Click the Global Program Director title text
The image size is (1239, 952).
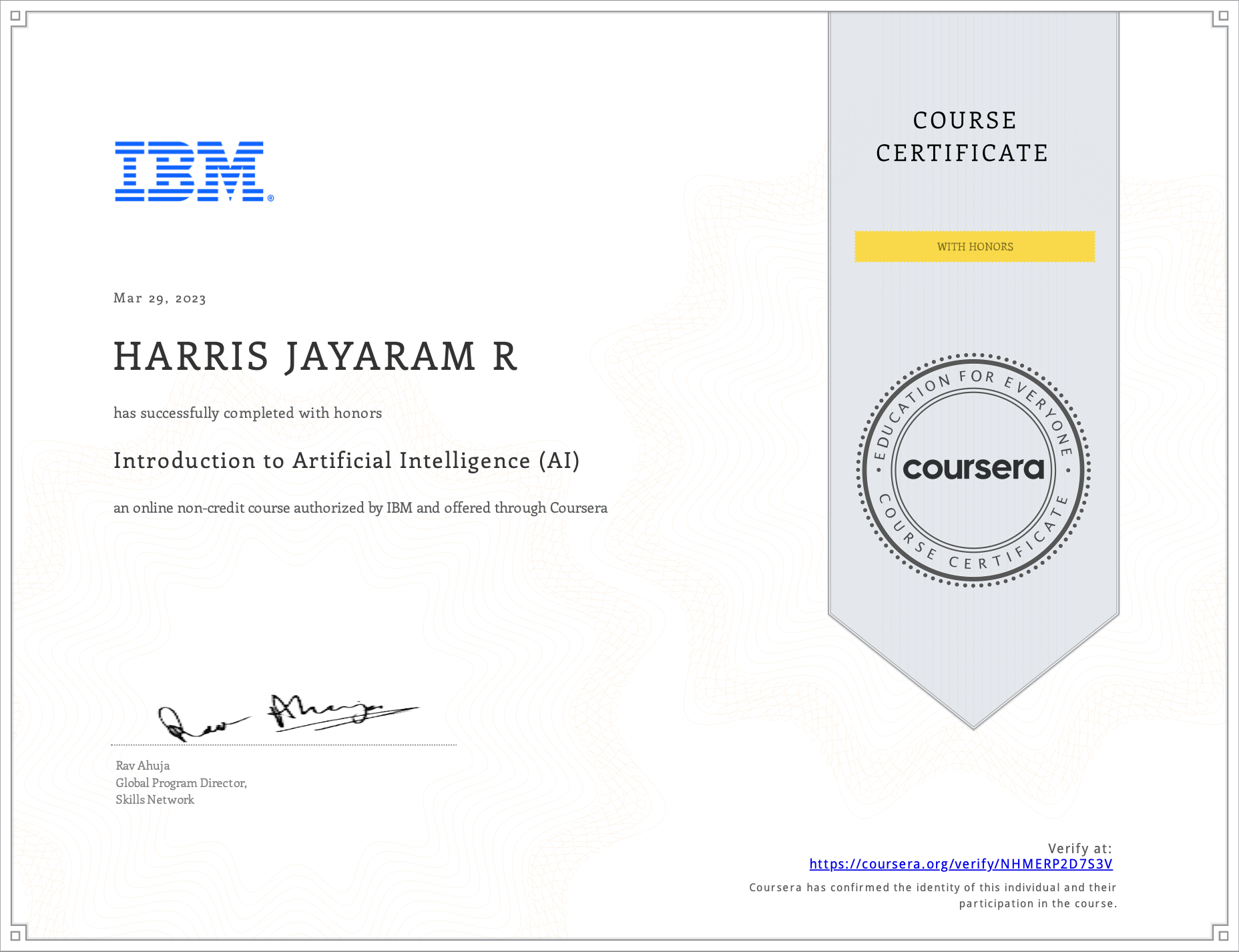point(182,783)
